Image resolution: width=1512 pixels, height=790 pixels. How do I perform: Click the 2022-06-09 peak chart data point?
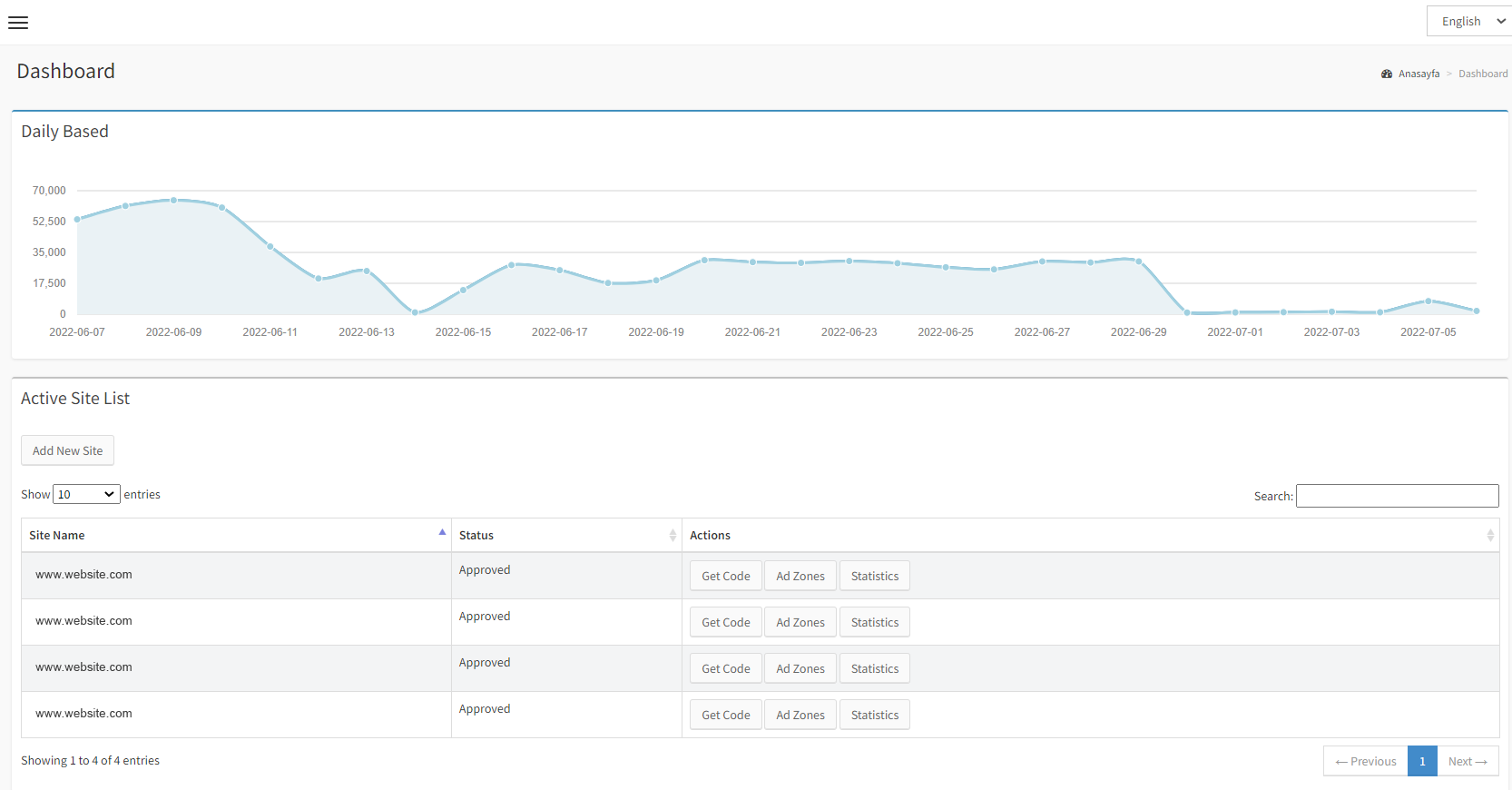pyautogui.click(x=173, y=200)
